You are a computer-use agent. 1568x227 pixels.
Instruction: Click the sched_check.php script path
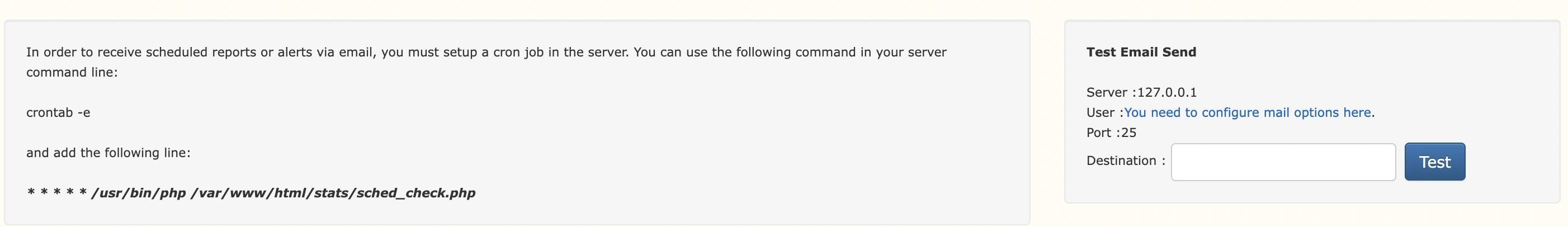pos(333,193)
